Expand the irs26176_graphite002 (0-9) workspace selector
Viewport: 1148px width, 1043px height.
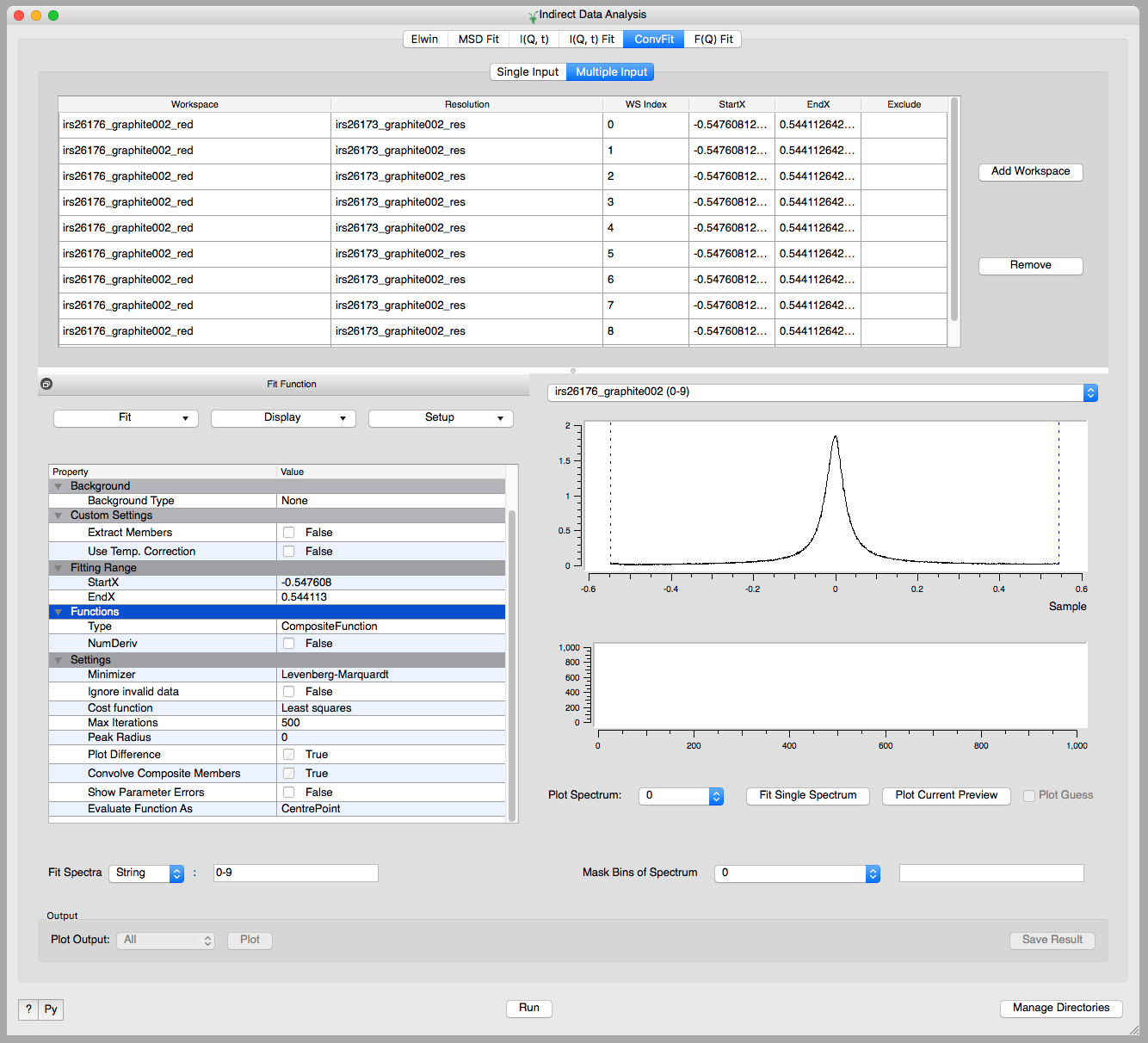822,392
